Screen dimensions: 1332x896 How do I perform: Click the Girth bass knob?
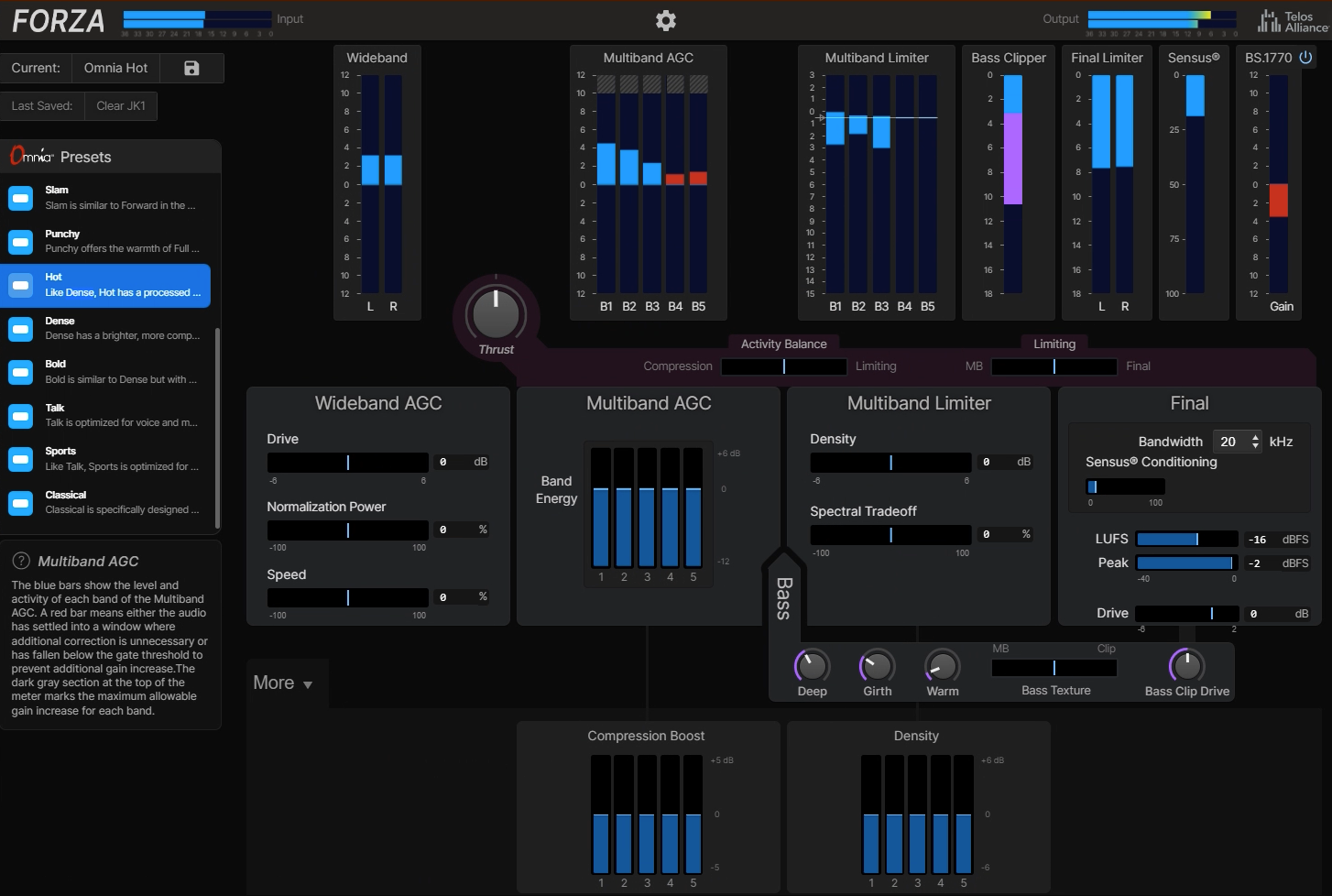[x=877, y=666]
